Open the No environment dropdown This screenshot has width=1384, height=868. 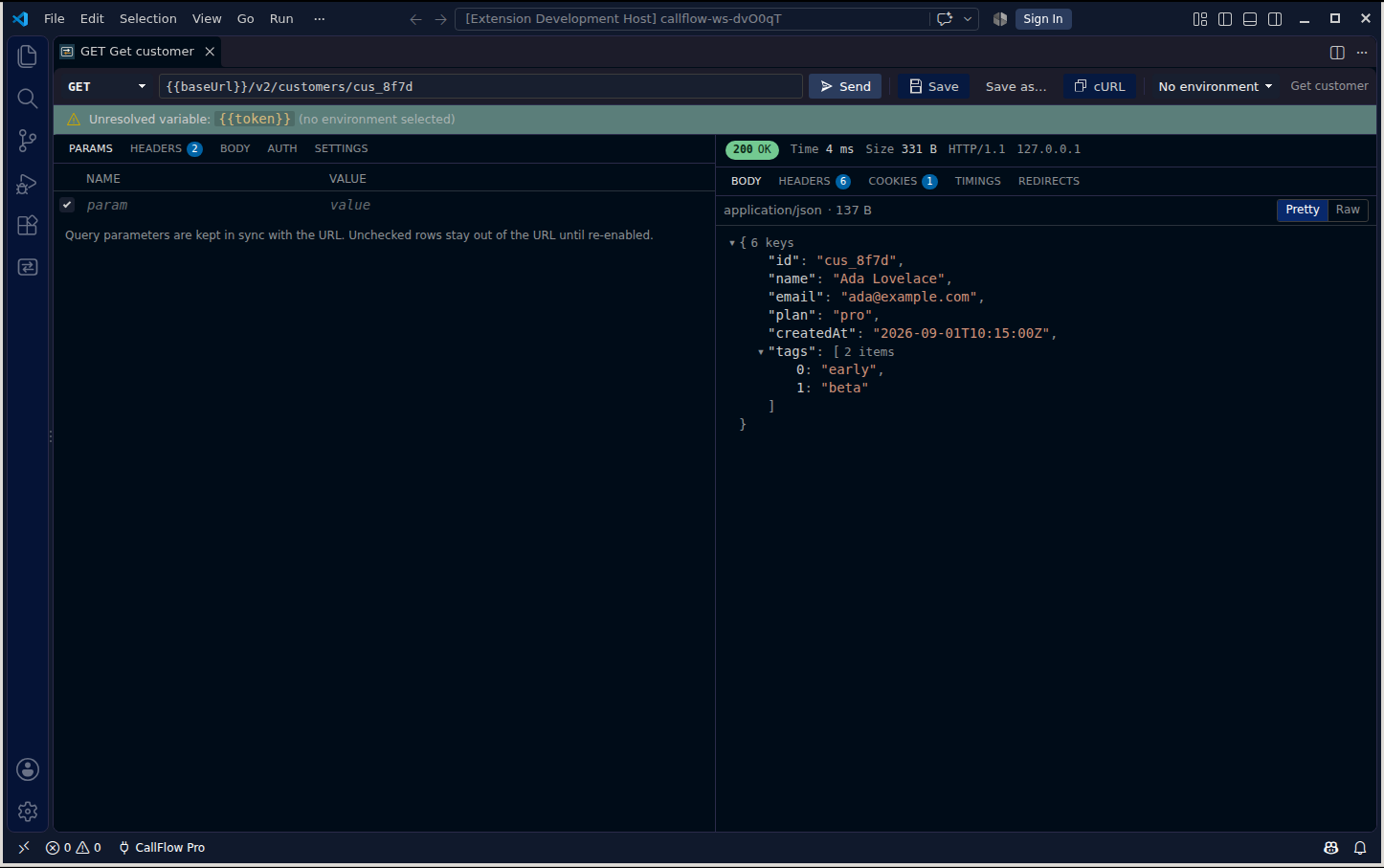(1216, 86)
